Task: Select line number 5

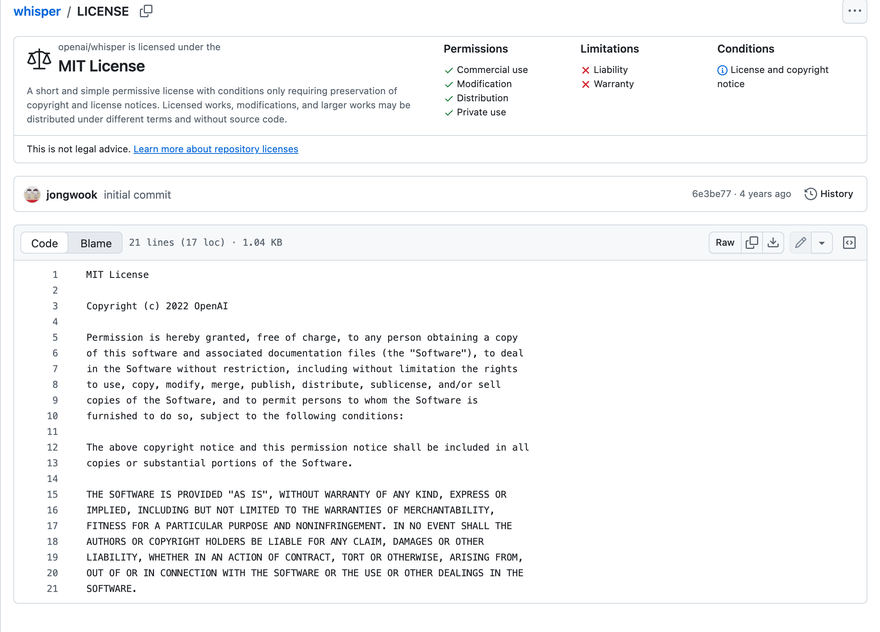Action: pos(55,337)
